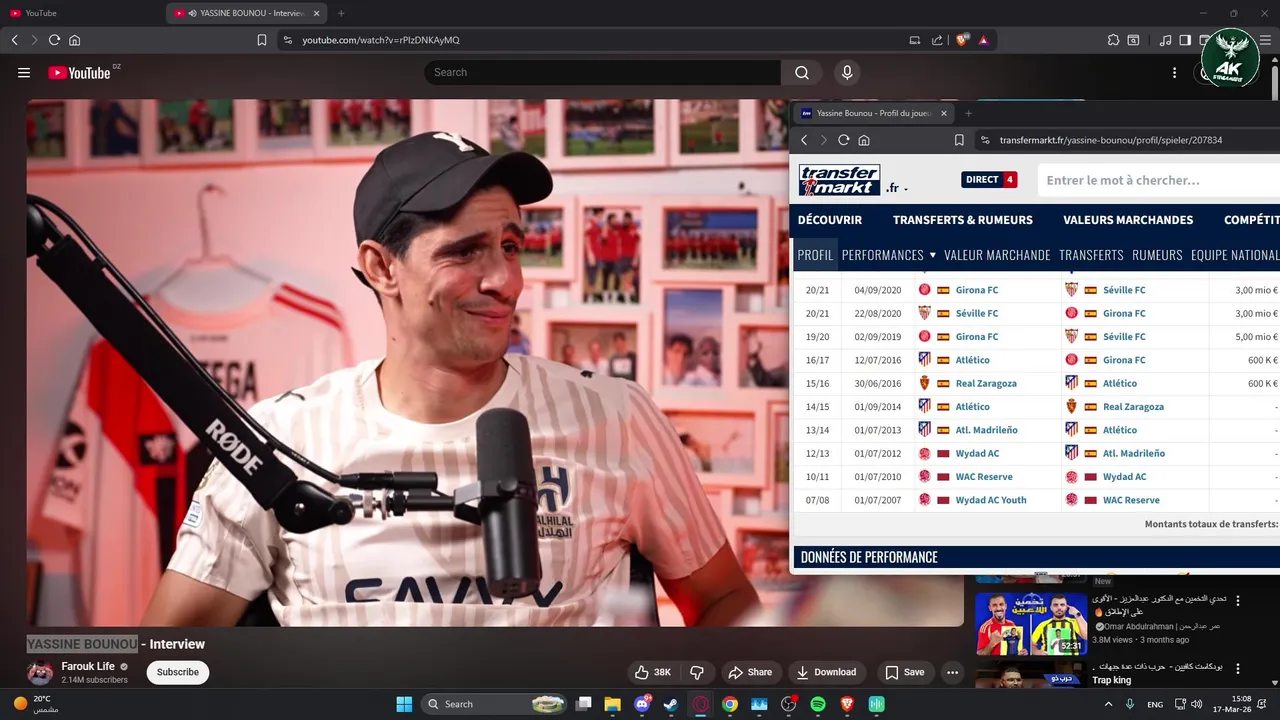Click home icon in Transfermarkt browser window
Image resolution: width=1280 pixels, height=720 pixels.
[864, 140]
